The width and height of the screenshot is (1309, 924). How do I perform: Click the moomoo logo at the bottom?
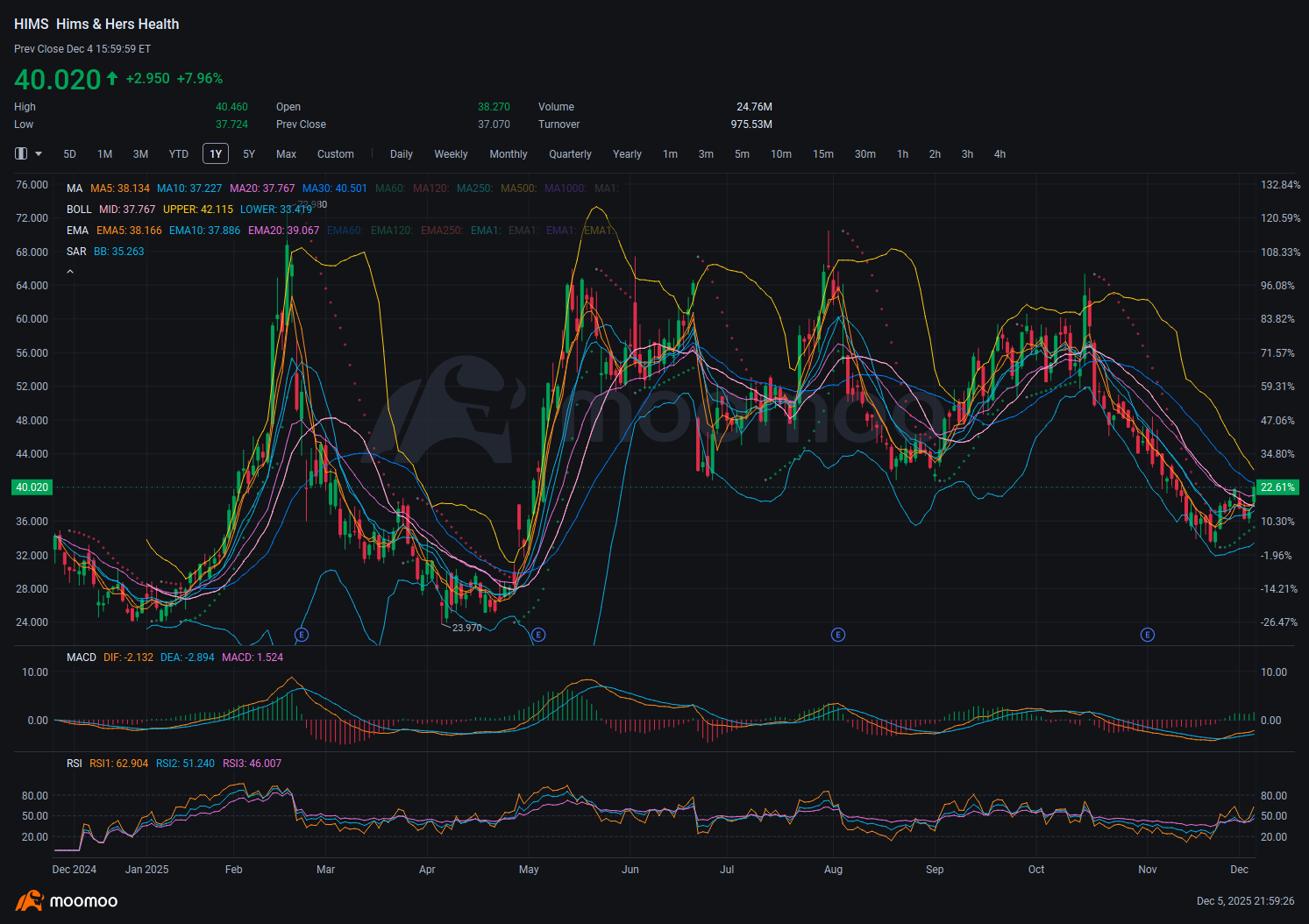67,901
